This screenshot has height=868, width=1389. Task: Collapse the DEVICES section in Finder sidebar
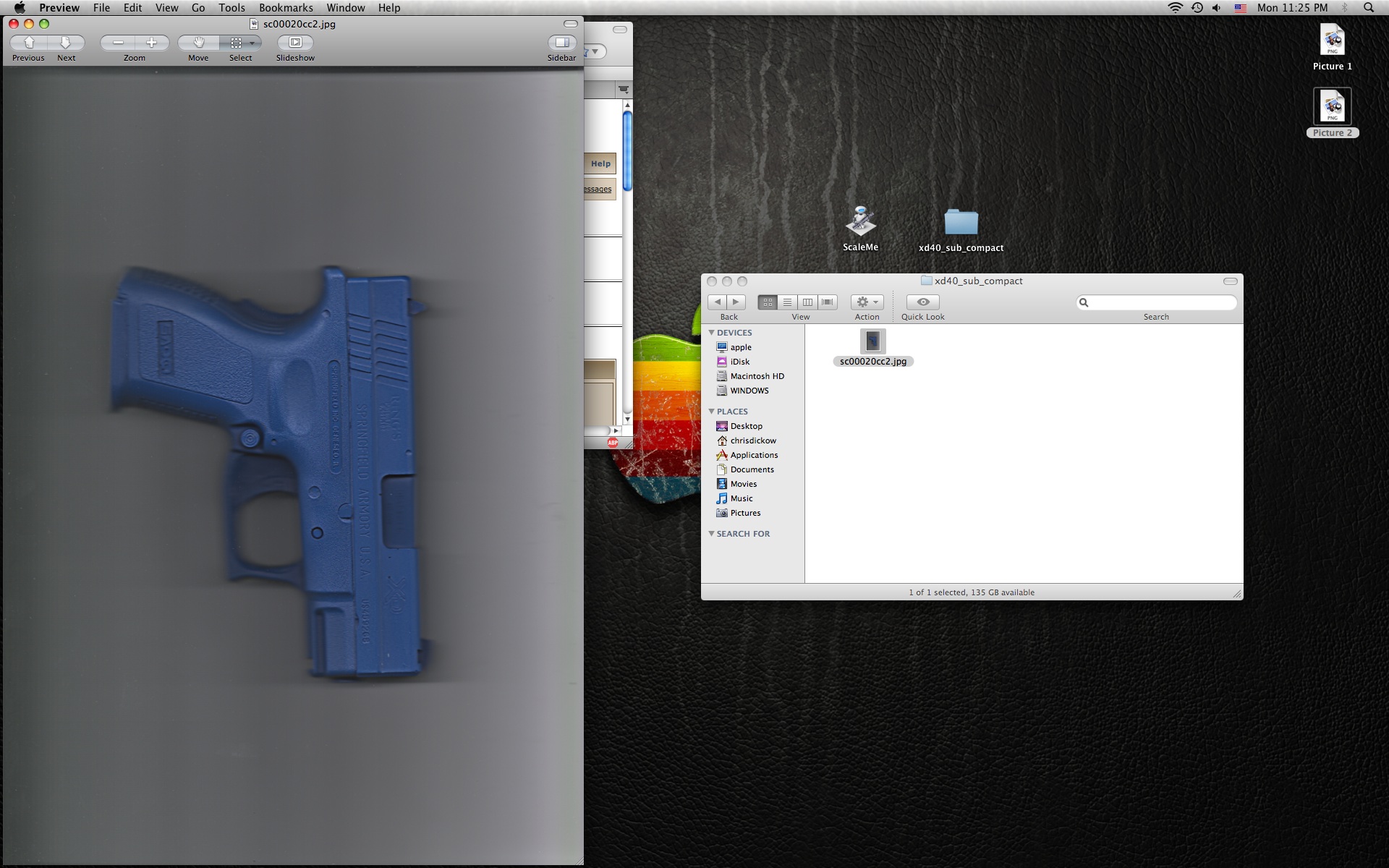pyautogui.click(x=711, y=333)
